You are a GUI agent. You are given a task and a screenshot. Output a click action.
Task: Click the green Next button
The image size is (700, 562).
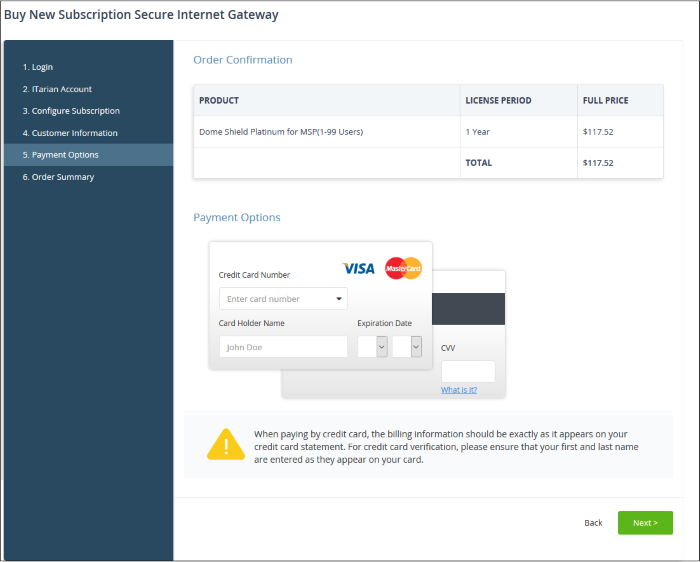point(645,523)
